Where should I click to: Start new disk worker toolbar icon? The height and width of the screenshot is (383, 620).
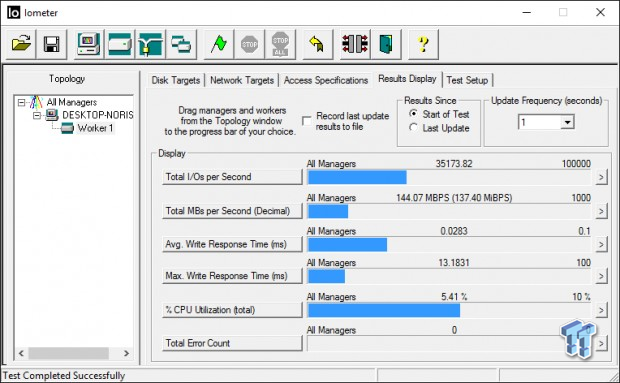tap(119, 44)
